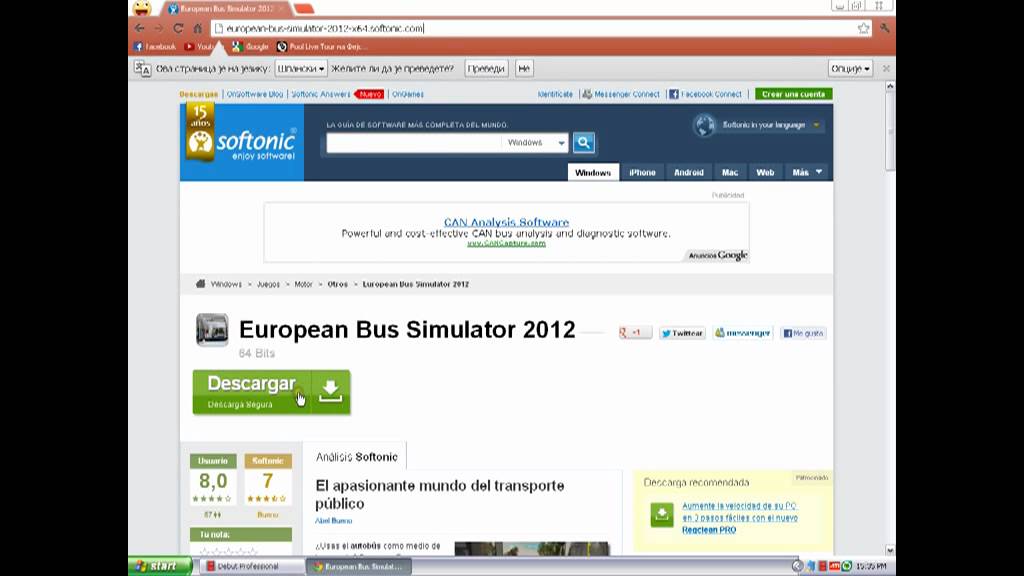1024x576 pixels.
Task: Decline translation with the Не button
Action: click(524, 69)
